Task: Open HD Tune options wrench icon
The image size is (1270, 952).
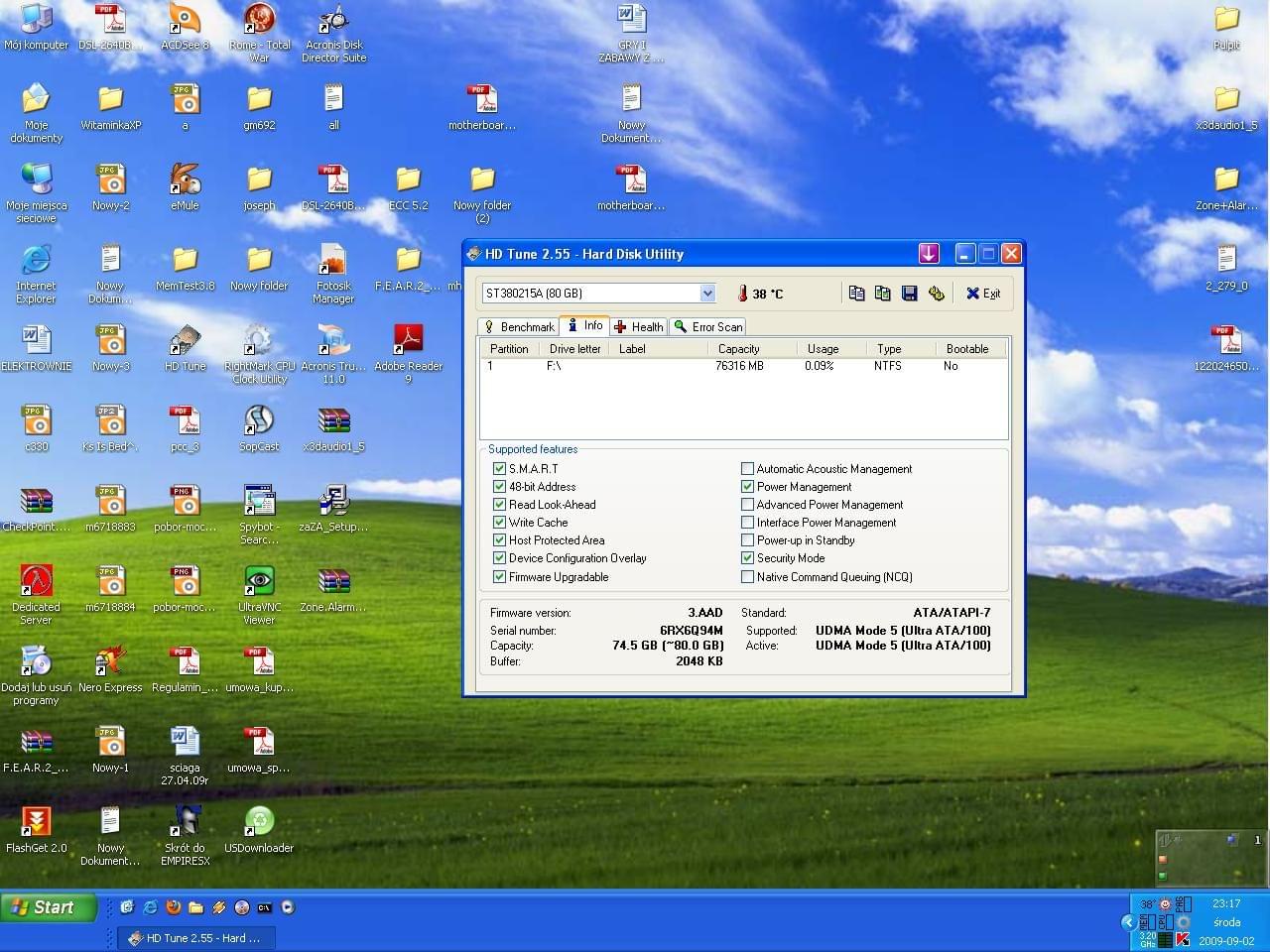Action: click(x=936, y=294)
